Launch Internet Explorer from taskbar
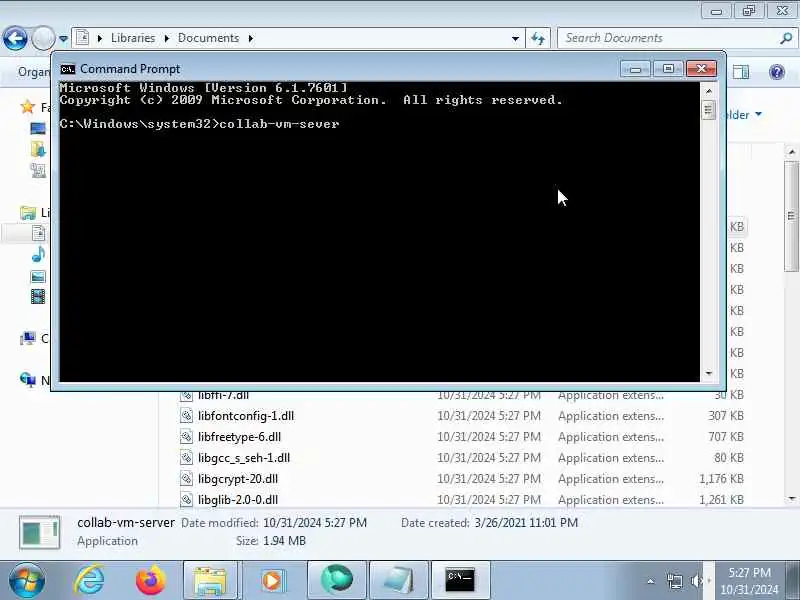Viewport: 800px width, 600px height. point(90,580)
